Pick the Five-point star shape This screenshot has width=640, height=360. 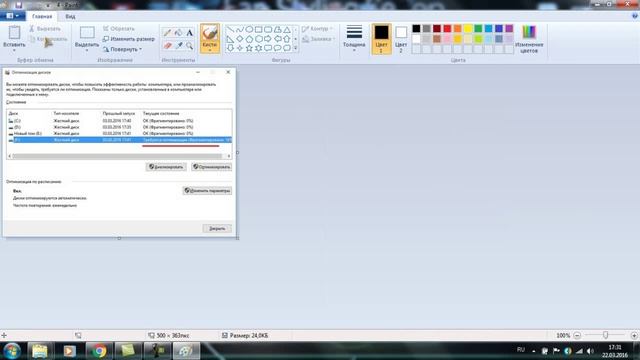pos(249,48)
